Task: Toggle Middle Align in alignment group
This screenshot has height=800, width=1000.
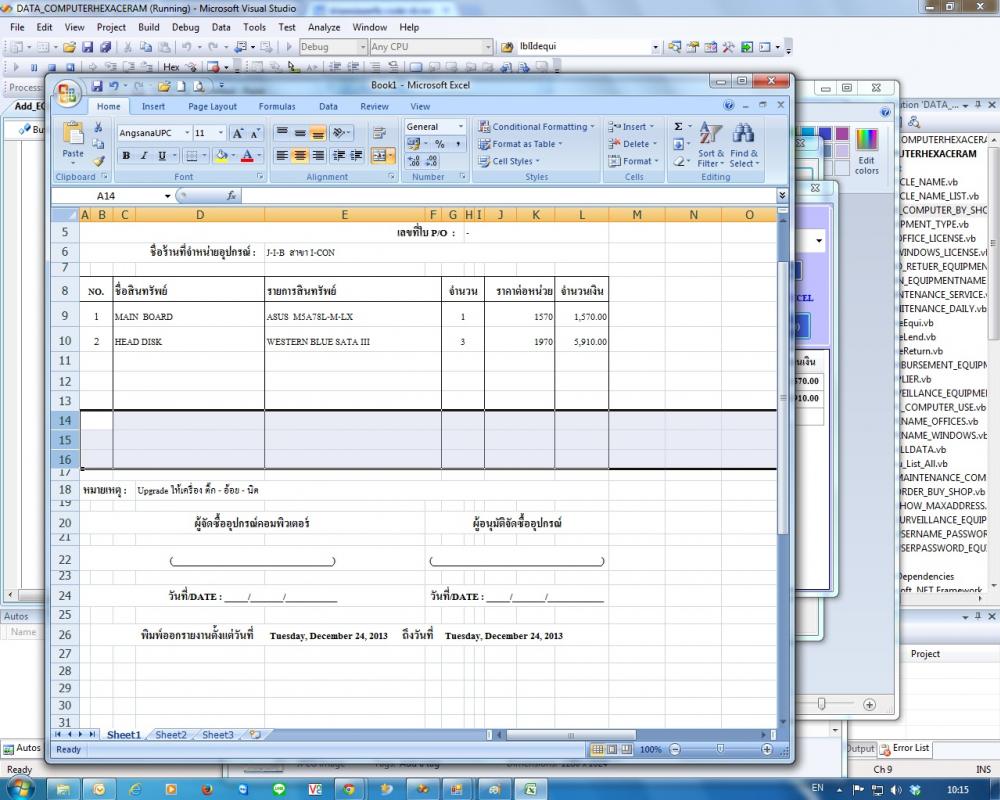Action: pyautogui.click(x=300, y=133)
